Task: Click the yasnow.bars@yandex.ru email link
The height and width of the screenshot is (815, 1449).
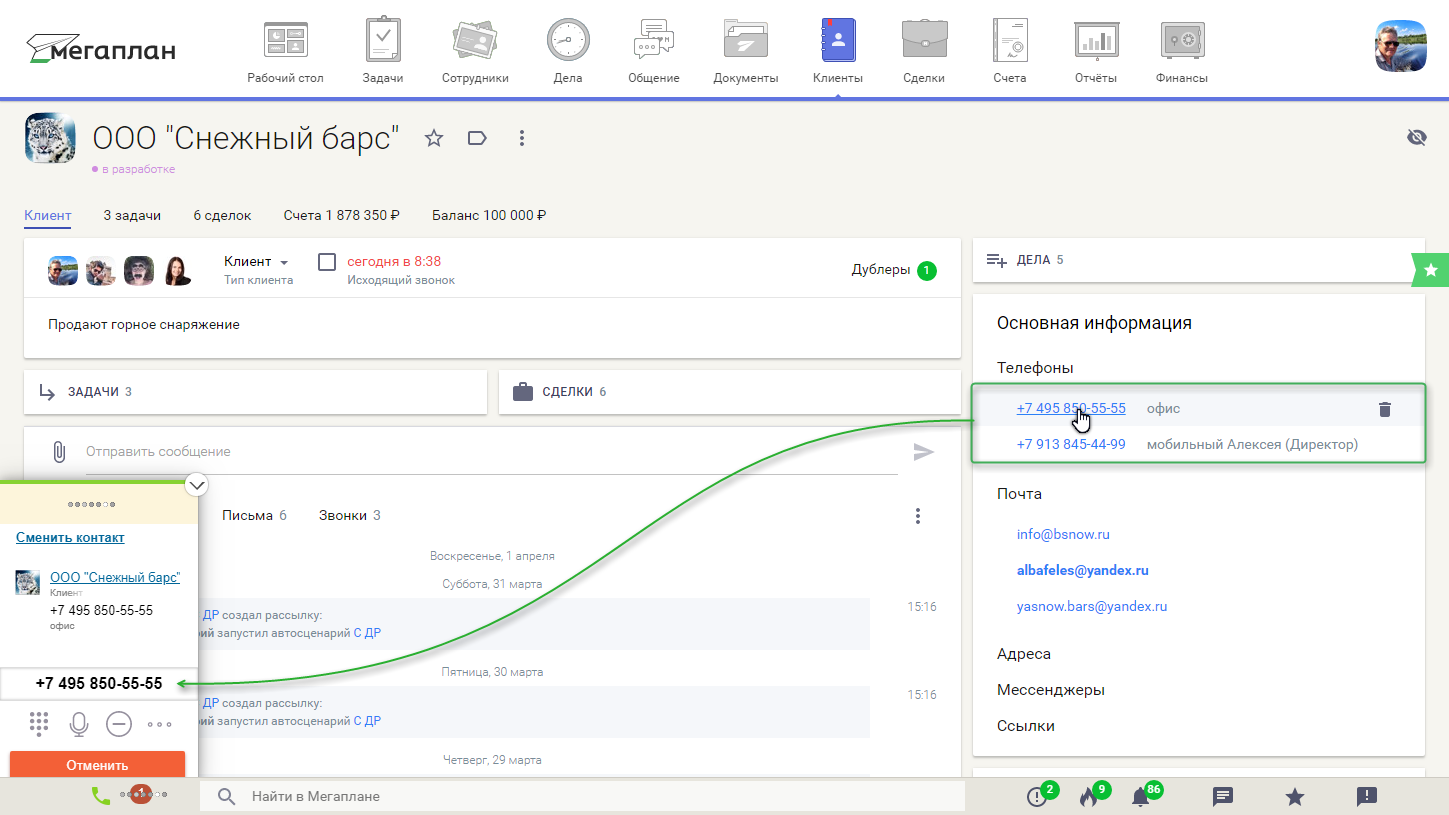Action: point(1092,606)
